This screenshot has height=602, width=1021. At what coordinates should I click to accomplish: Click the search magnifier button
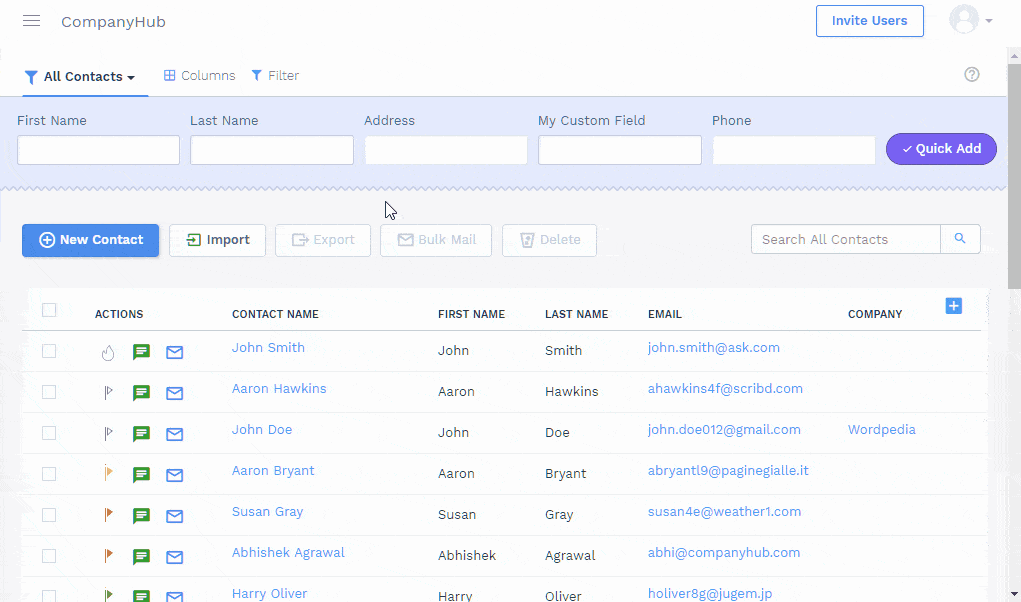click(x=960, y=239)
